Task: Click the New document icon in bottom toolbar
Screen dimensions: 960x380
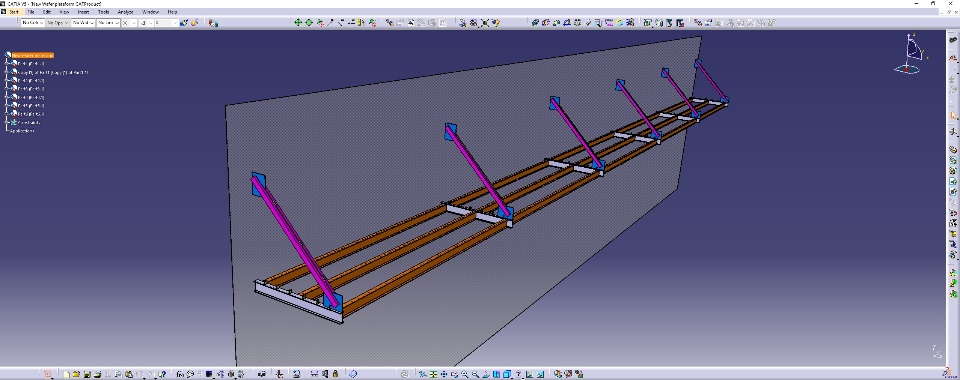Action: 66,374
